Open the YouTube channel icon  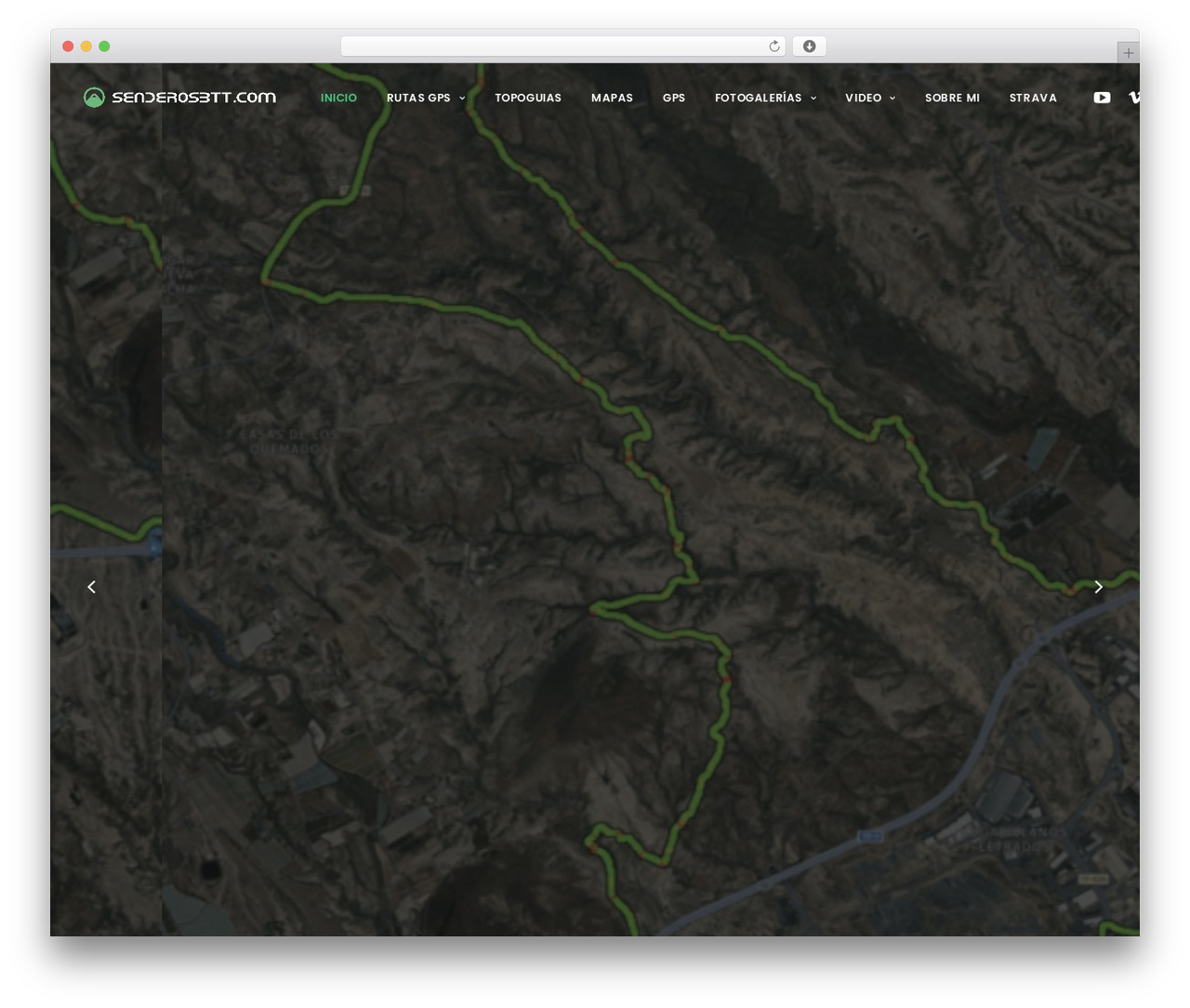[1102, 98]
